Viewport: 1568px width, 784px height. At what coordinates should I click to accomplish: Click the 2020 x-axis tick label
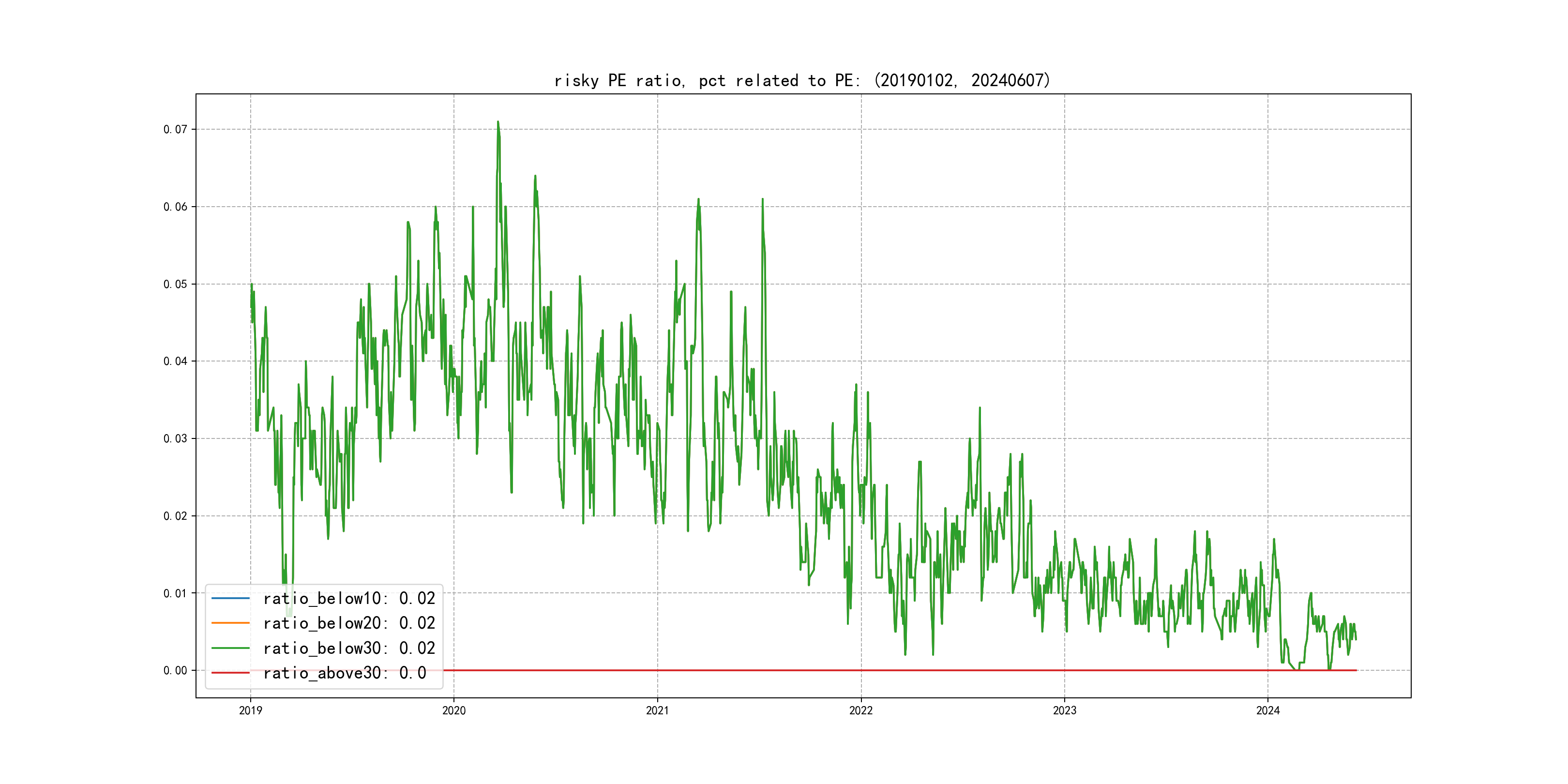tap(453, 710)
